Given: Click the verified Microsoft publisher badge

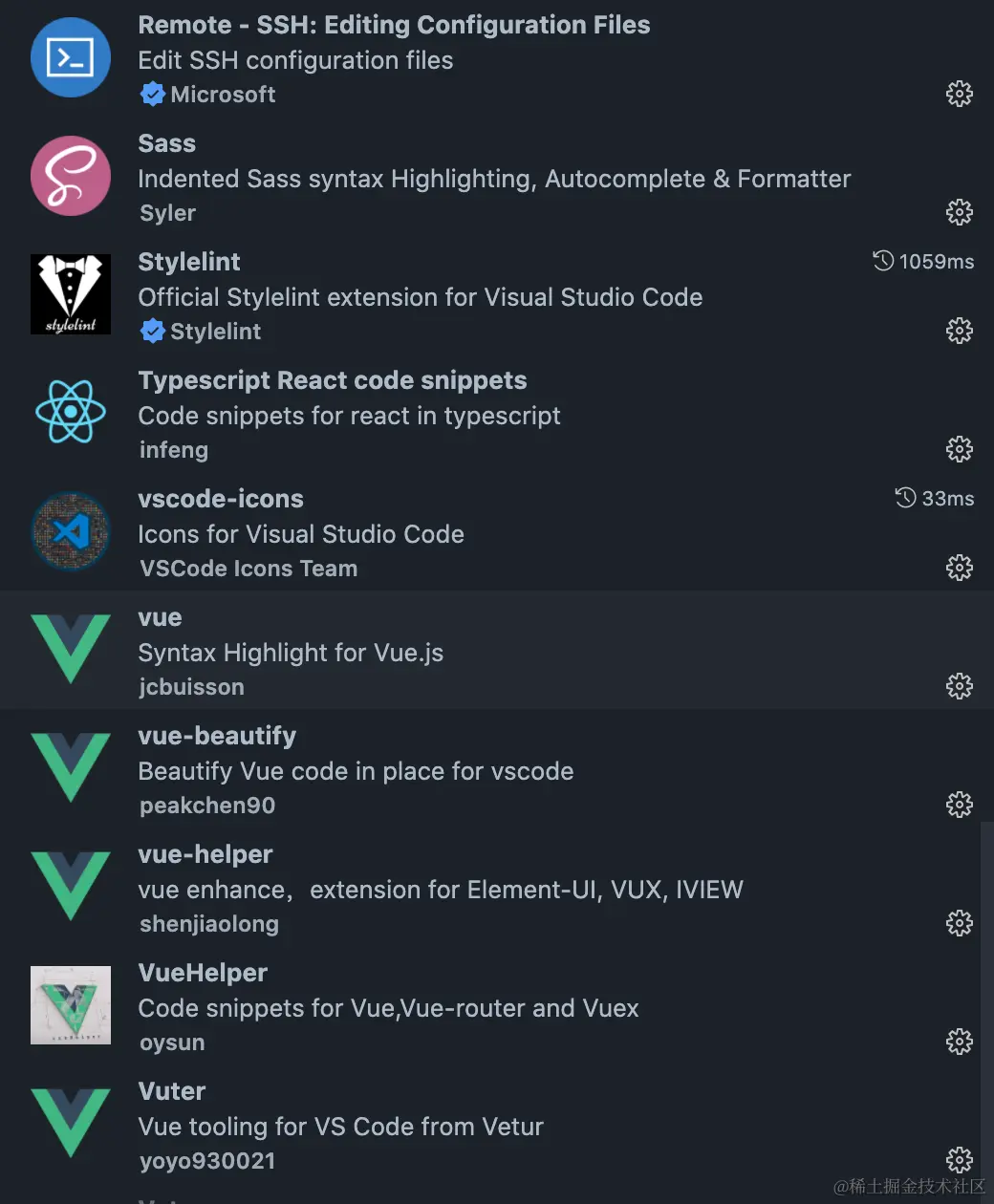Looking at the screenshot, I should 153,95.
